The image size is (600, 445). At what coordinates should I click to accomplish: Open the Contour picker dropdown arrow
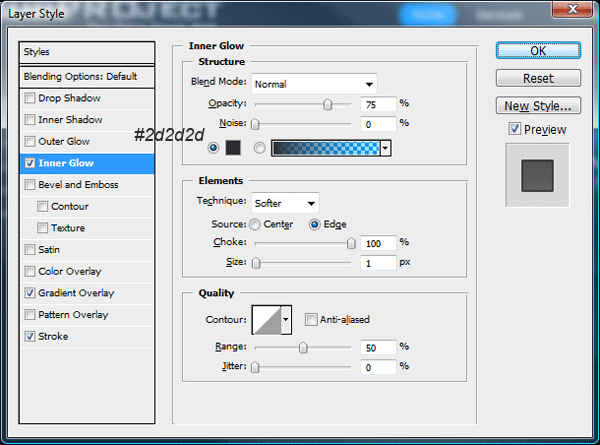point(286,320)
